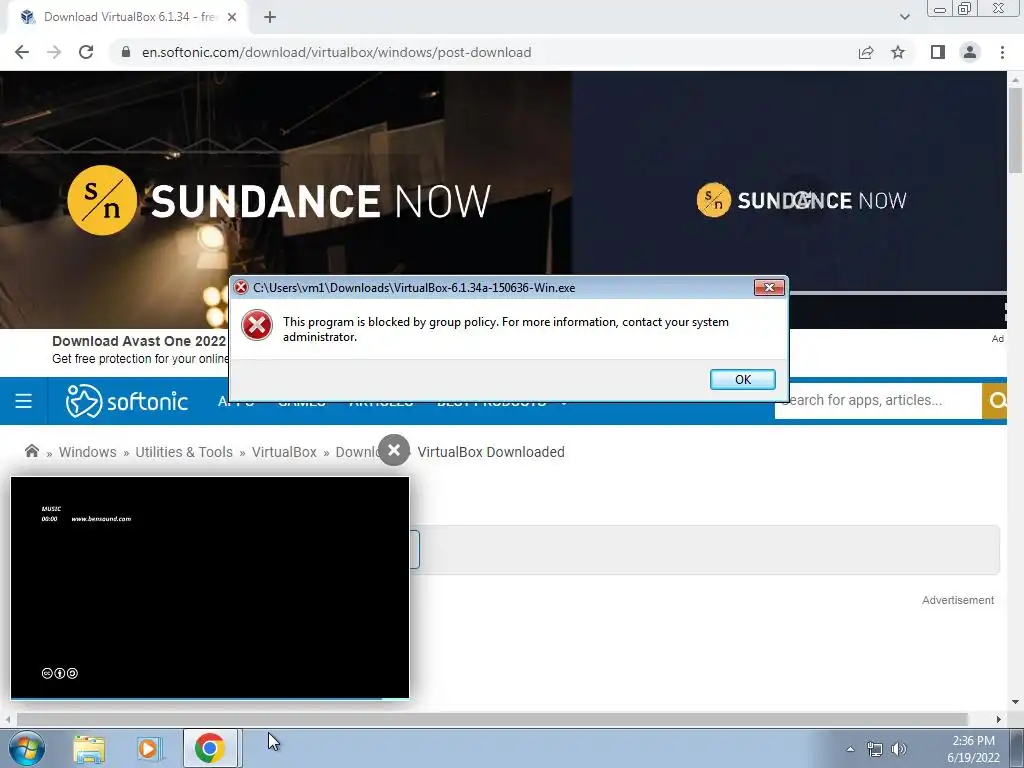
Task: Open the Softonic hamburger menu
Action: [x=24, y=400]
